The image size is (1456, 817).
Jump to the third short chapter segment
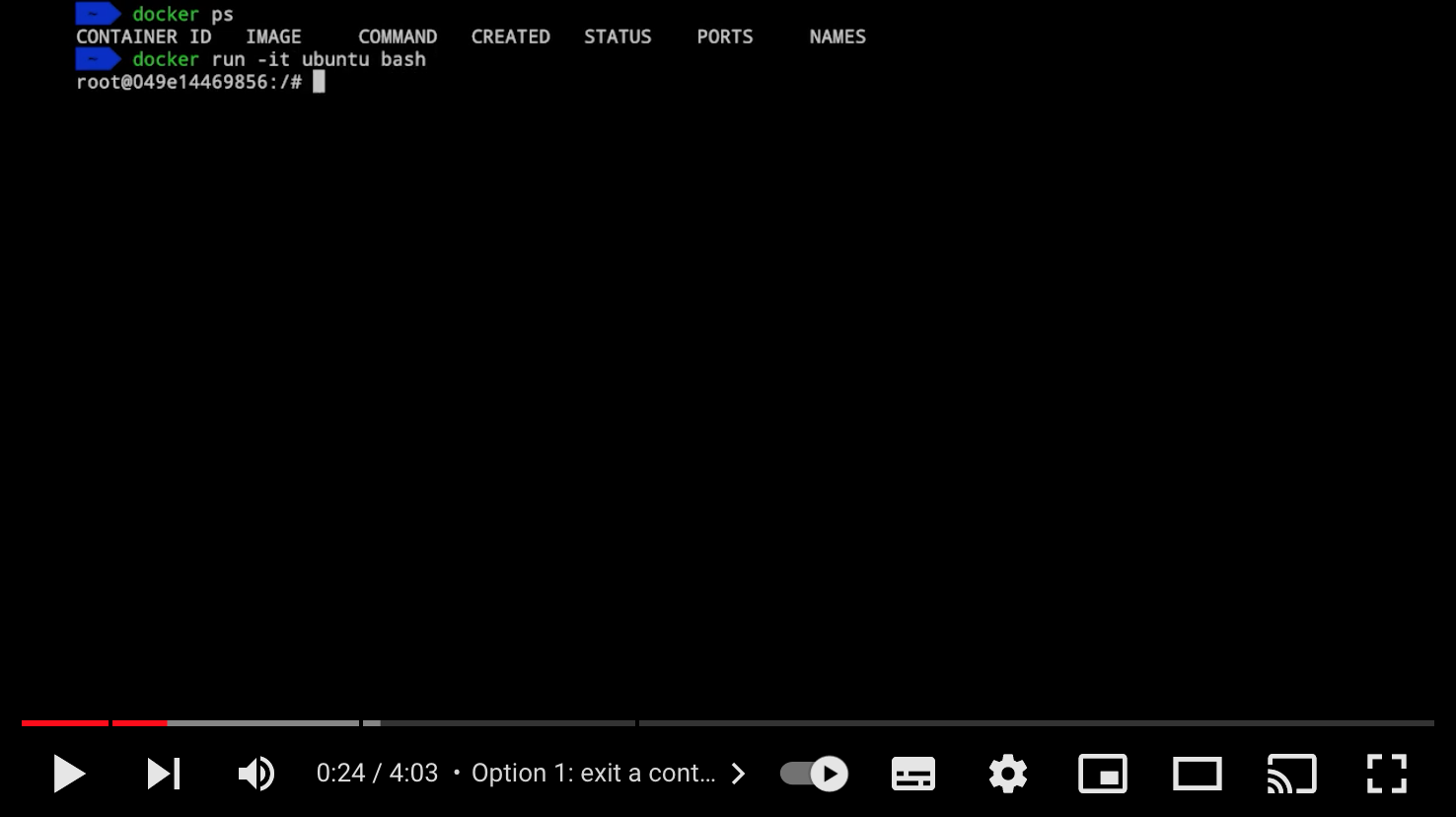point(372,723)
